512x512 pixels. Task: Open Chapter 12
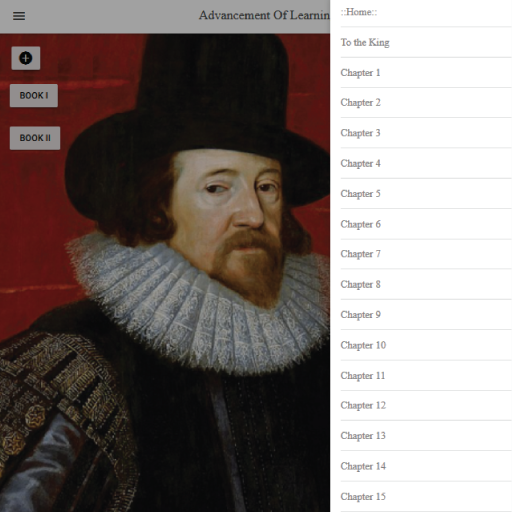coord(426,405)
